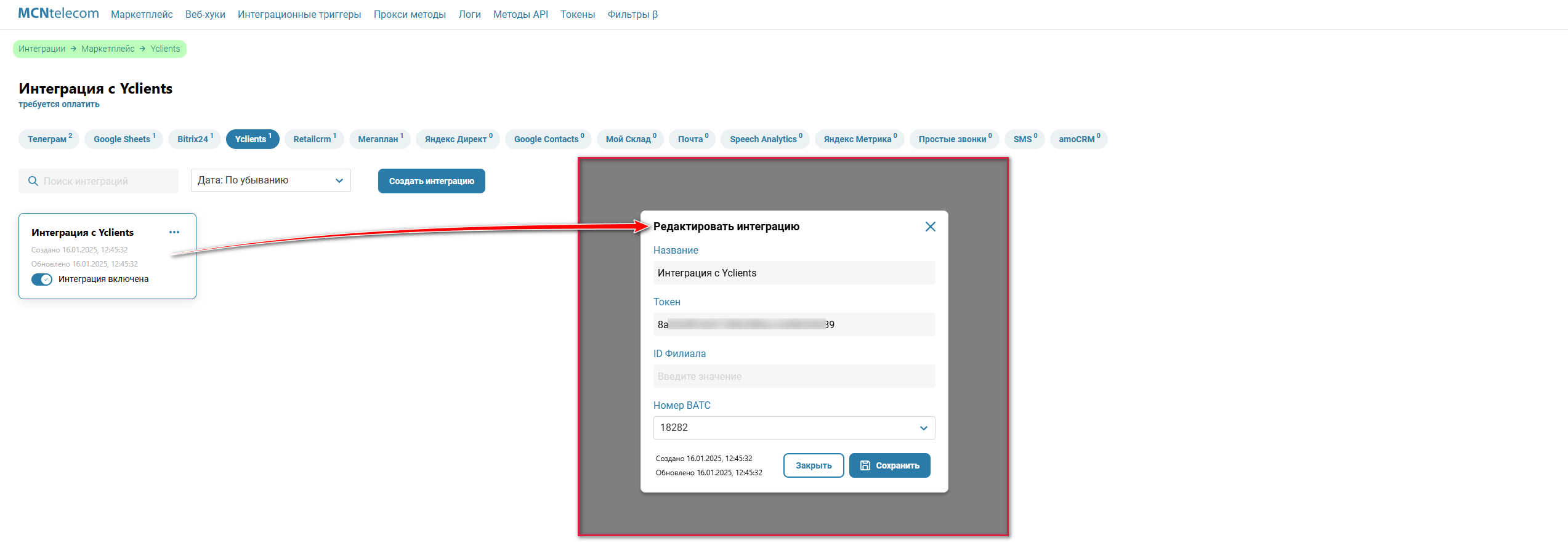Select the Яндекс Метрика tab
Image resolution: width=1568 pixels, height=551 pixels.
[x=859, y=139]
